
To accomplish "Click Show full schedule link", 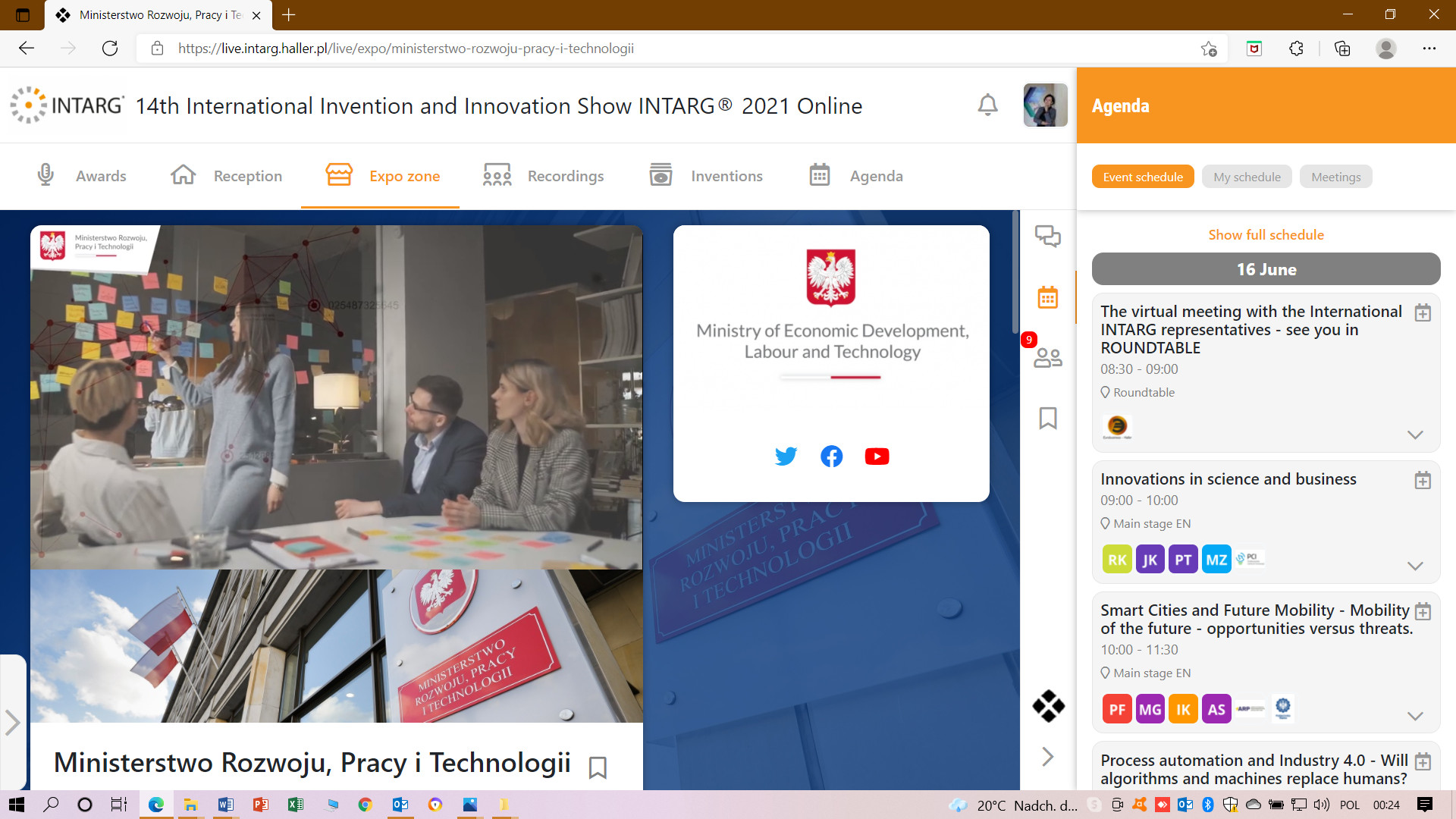I will pyautogui.click(x=1266, y=235).
